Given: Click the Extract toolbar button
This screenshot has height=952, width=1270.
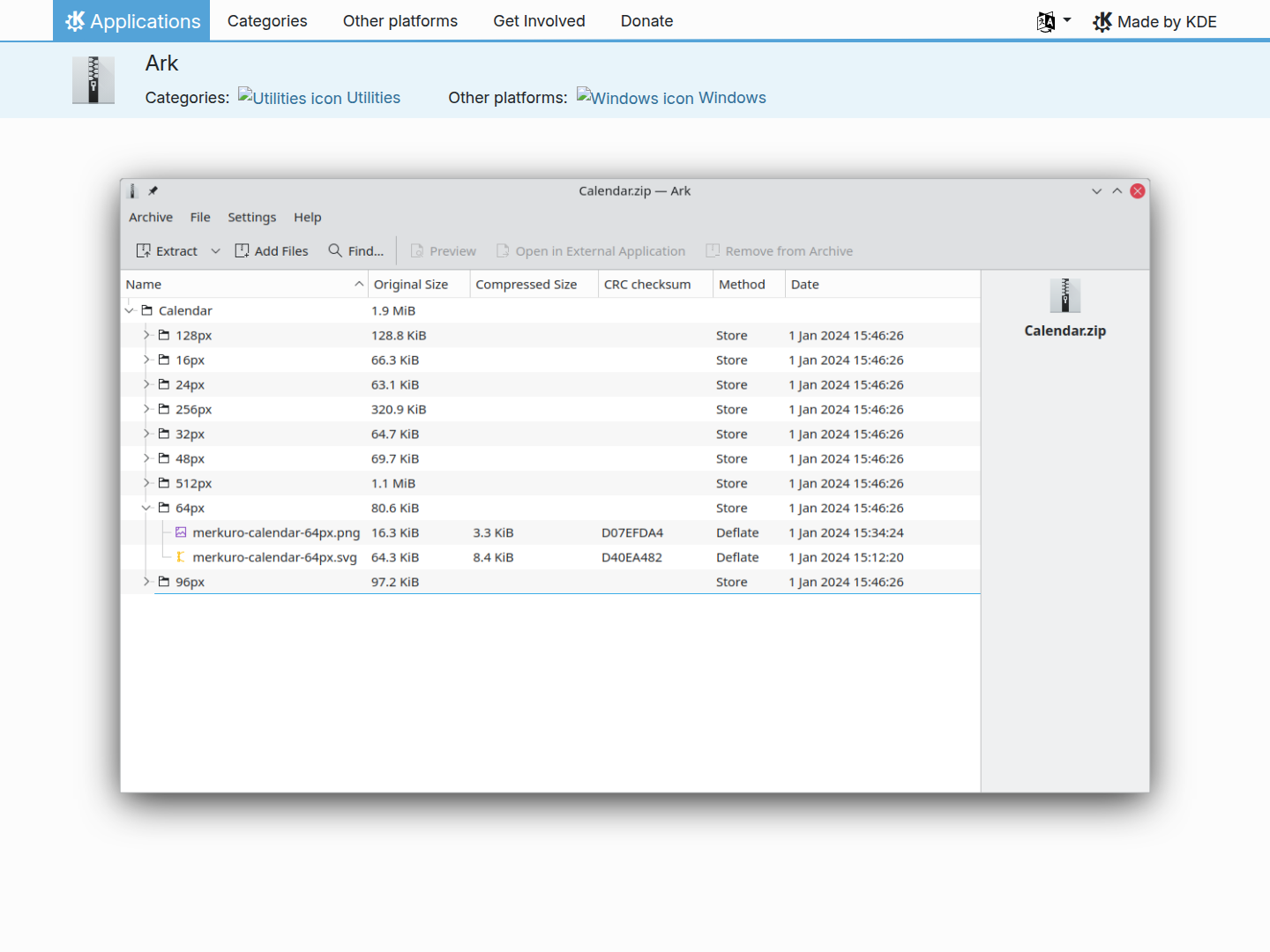Looking at the screenshot, I should (167, 251).
